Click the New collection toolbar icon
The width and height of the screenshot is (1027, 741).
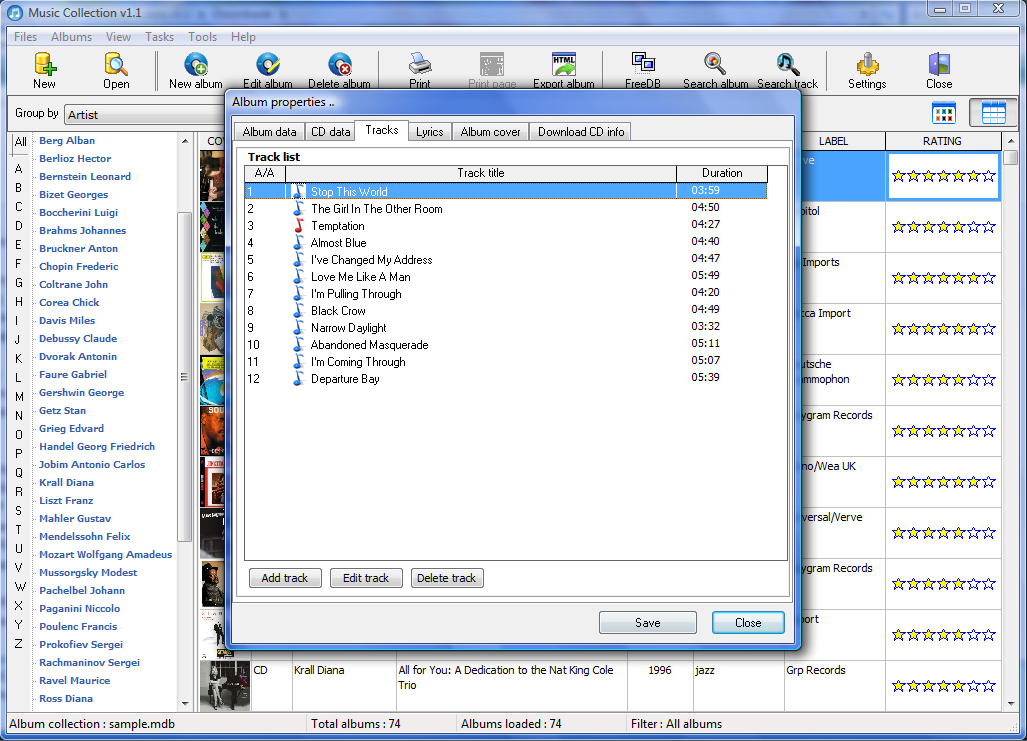pos(45,64)
